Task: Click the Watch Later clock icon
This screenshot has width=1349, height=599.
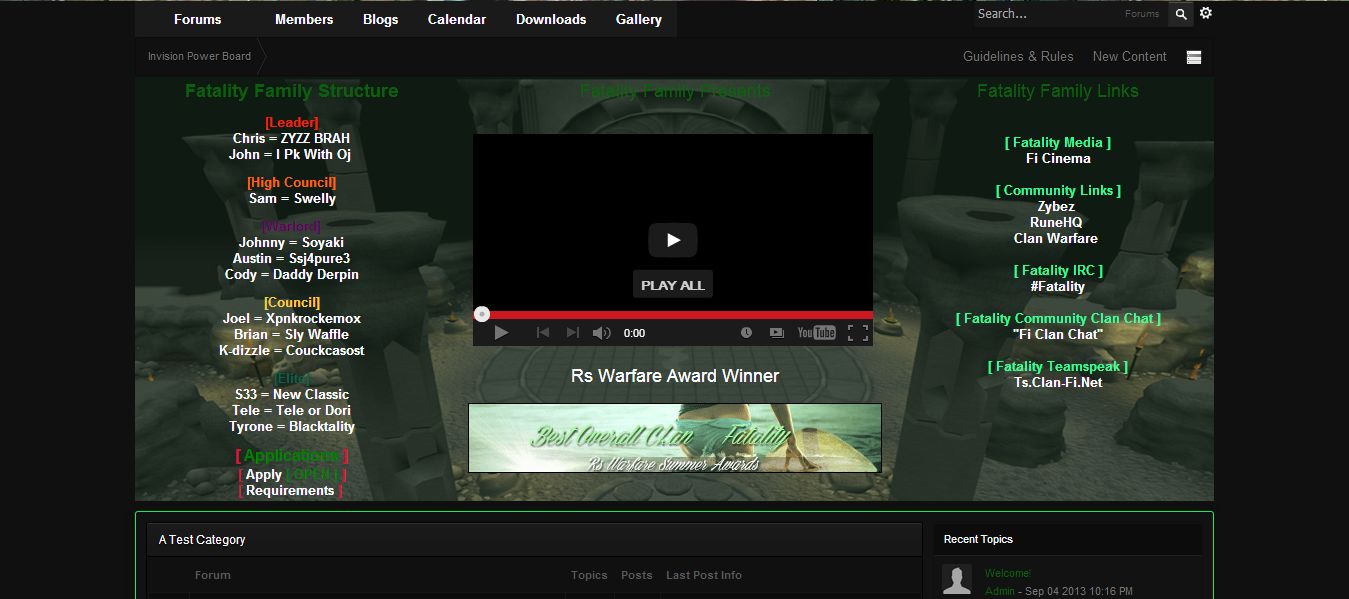Action: pyautogui.click(x=746, y=333)
